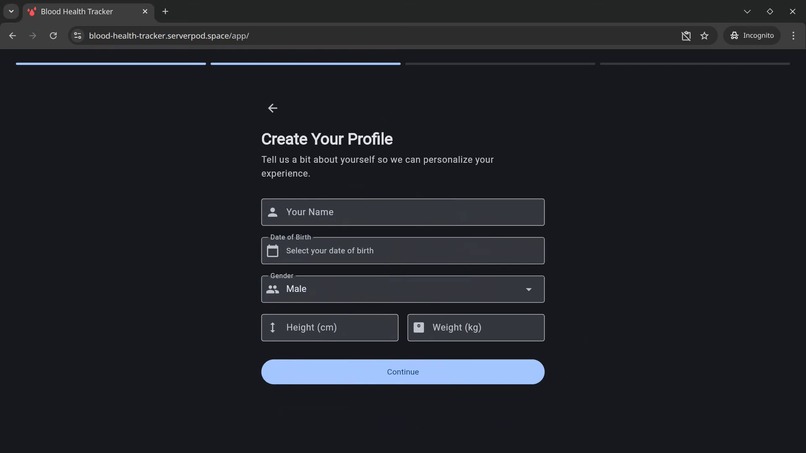This screenshot has height=453, width=806.
Task: Click the browser address bar URL
Action: tap(169, 35)
